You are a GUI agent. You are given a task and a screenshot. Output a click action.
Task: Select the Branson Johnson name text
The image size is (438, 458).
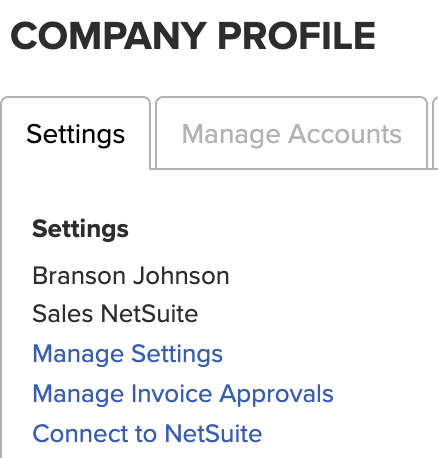(x=131, y=276)
